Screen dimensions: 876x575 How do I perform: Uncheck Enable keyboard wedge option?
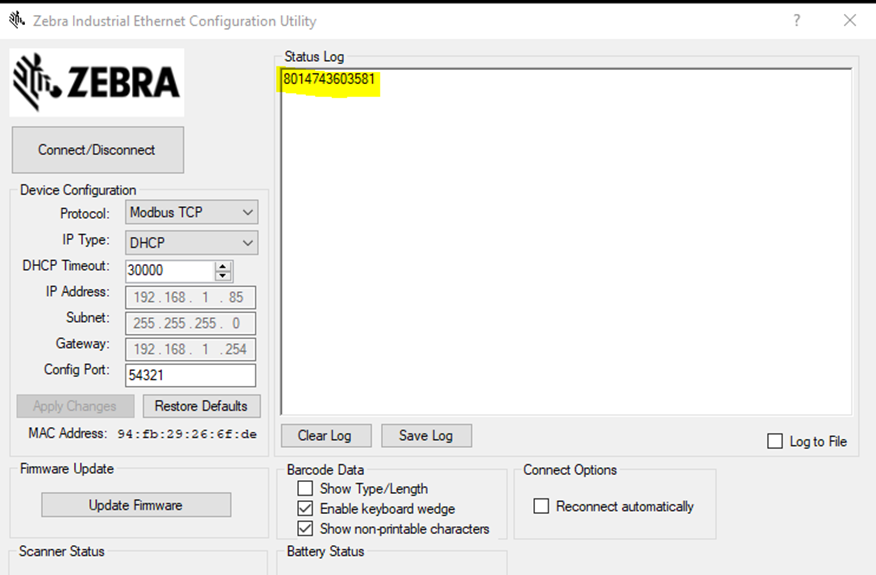click(x=306, y=509)
